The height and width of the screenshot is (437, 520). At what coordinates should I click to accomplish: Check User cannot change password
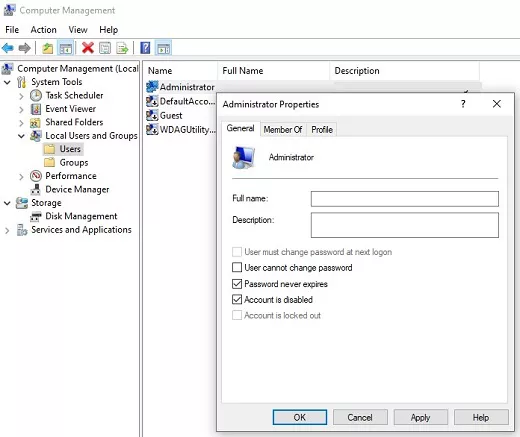(x=237, y=267)
